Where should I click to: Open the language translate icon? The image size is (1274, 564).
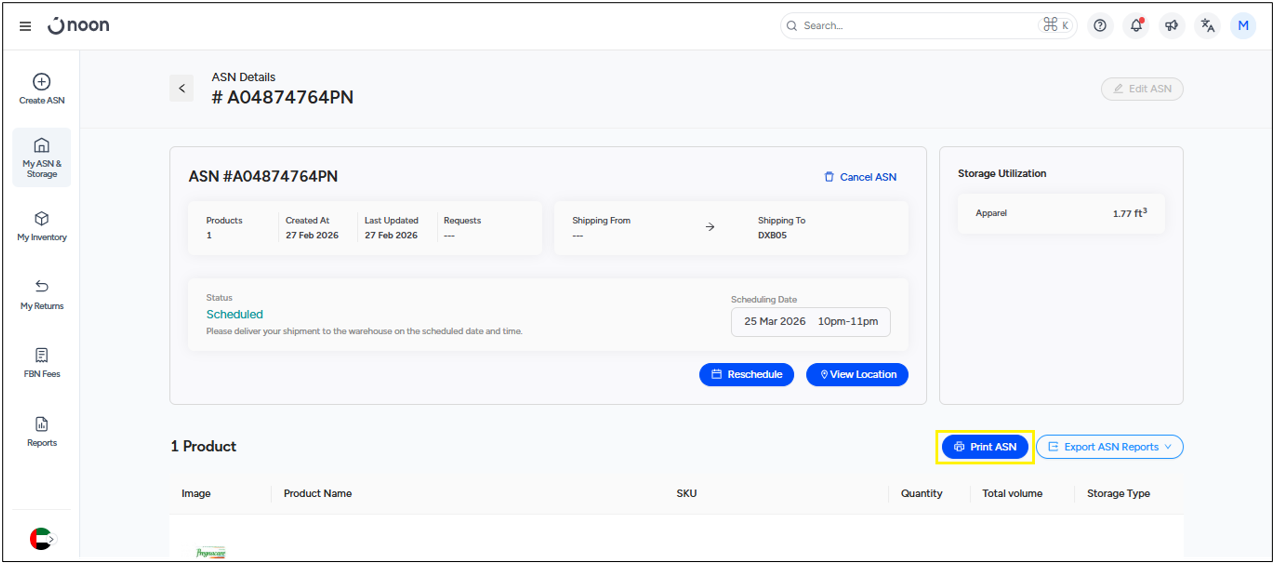(x=1208, y=26)
